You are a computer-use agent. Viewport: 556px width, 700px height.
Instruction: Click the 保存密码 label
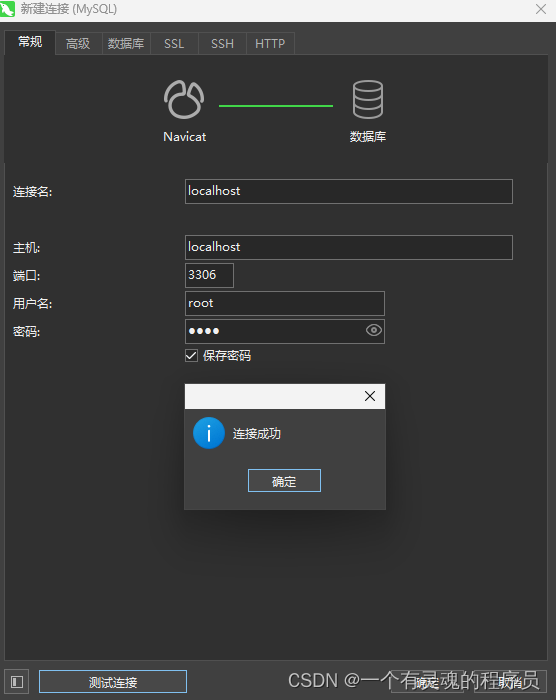click(227, 356)
